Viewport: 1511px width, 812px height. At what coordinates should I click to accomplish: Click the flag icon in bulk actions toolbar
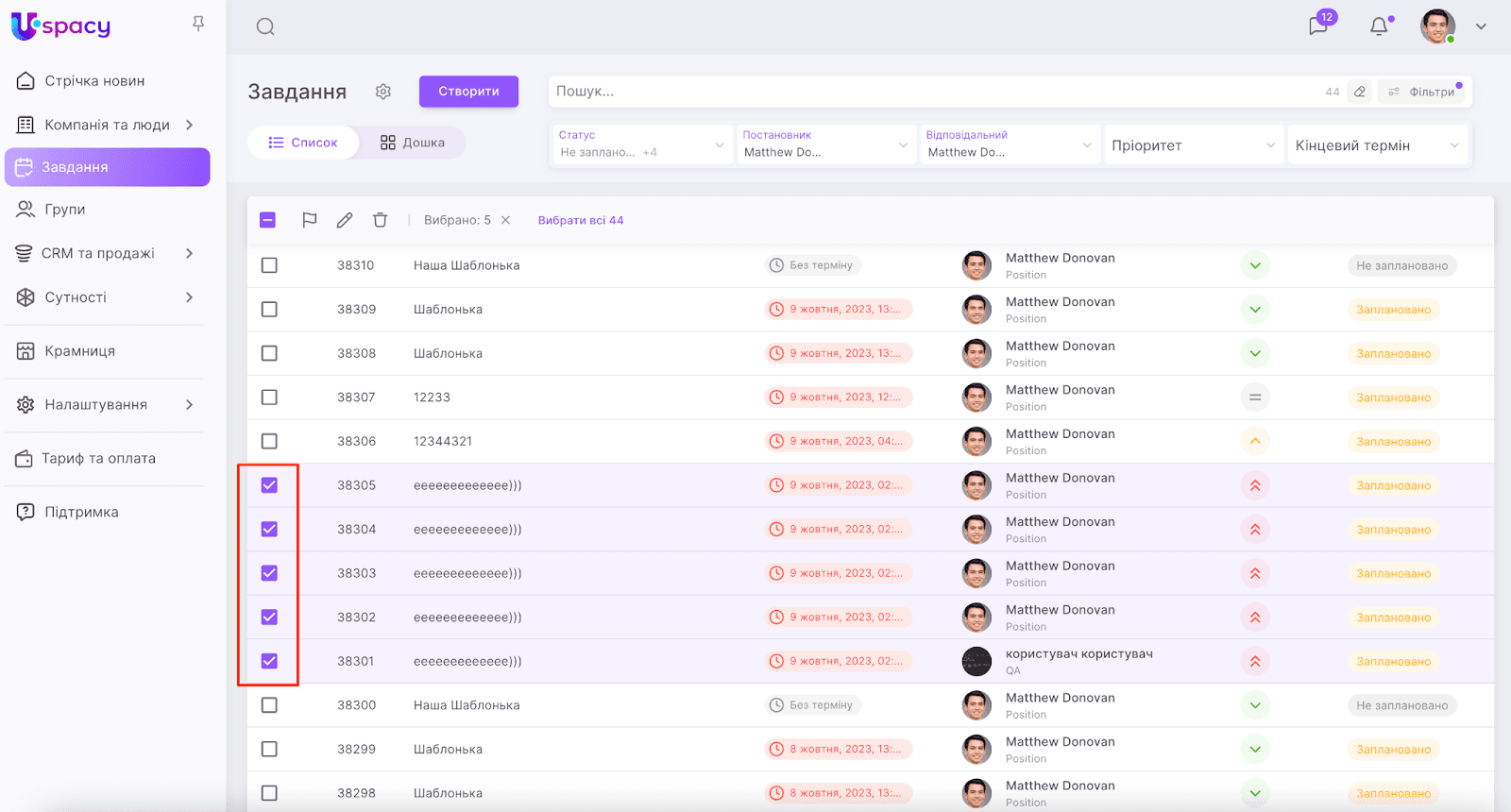pyautogui.click(x=309, y=220)
